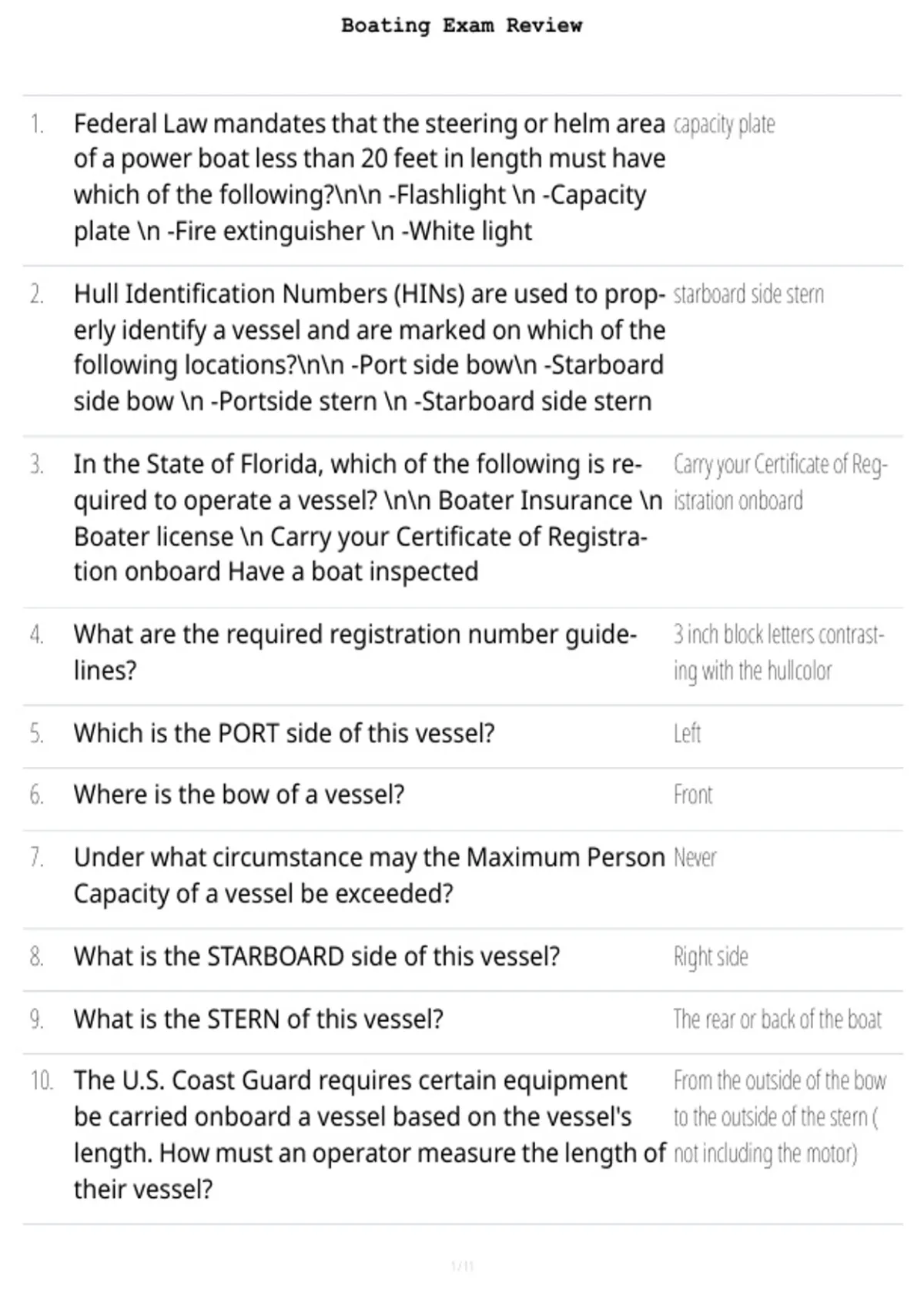924x1309 pixels.
Task: Select the answer 'starboard side stern'
Action: tap(748, 294)
